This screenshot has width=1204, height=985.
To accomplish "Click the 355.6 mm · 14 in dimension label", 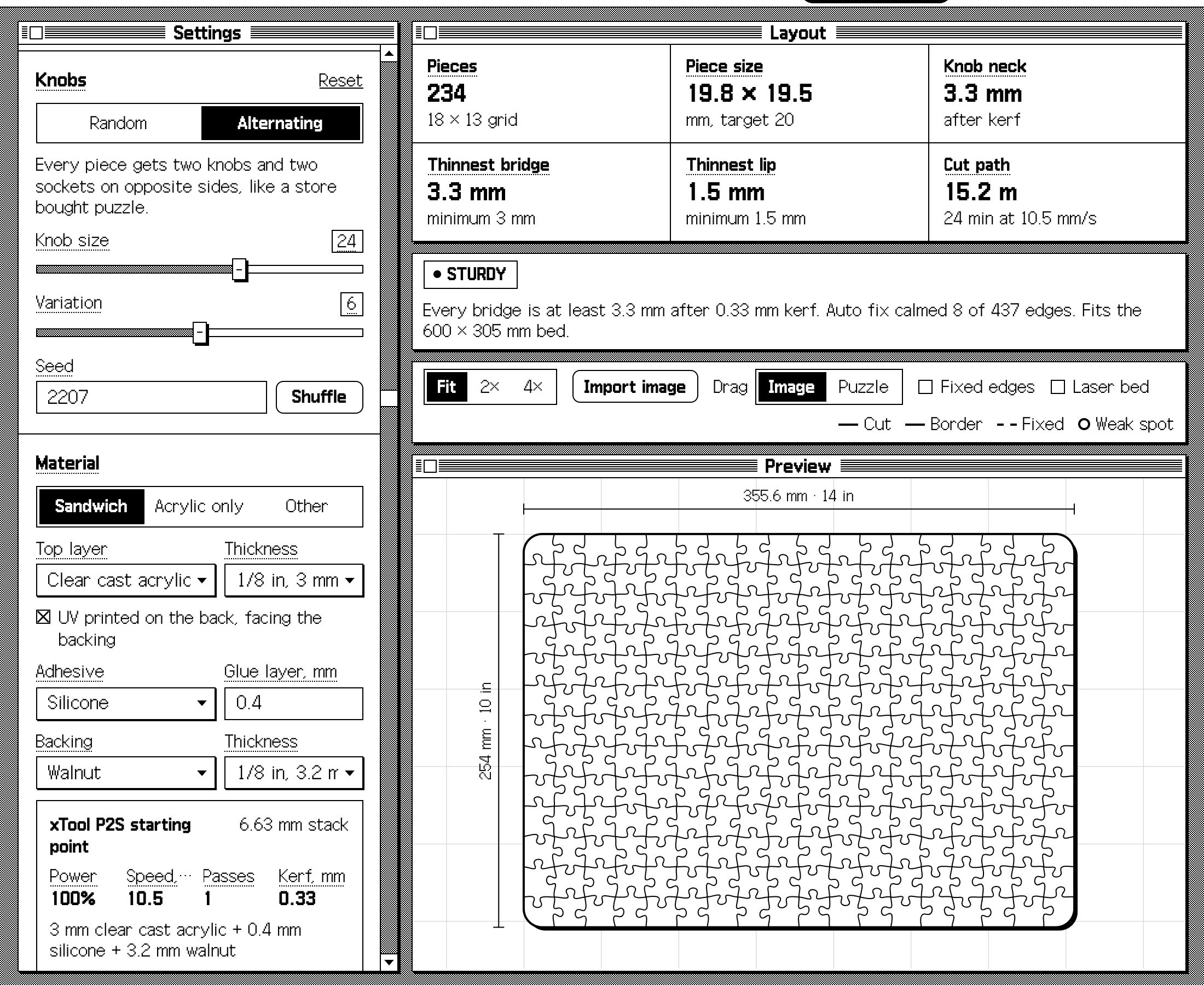I will pos(798,496).
